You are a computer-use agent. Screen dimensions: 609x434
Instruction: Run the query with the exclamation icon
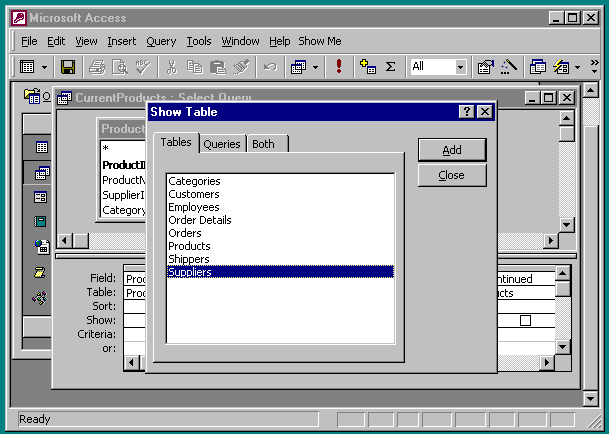[x=340, y=67]
